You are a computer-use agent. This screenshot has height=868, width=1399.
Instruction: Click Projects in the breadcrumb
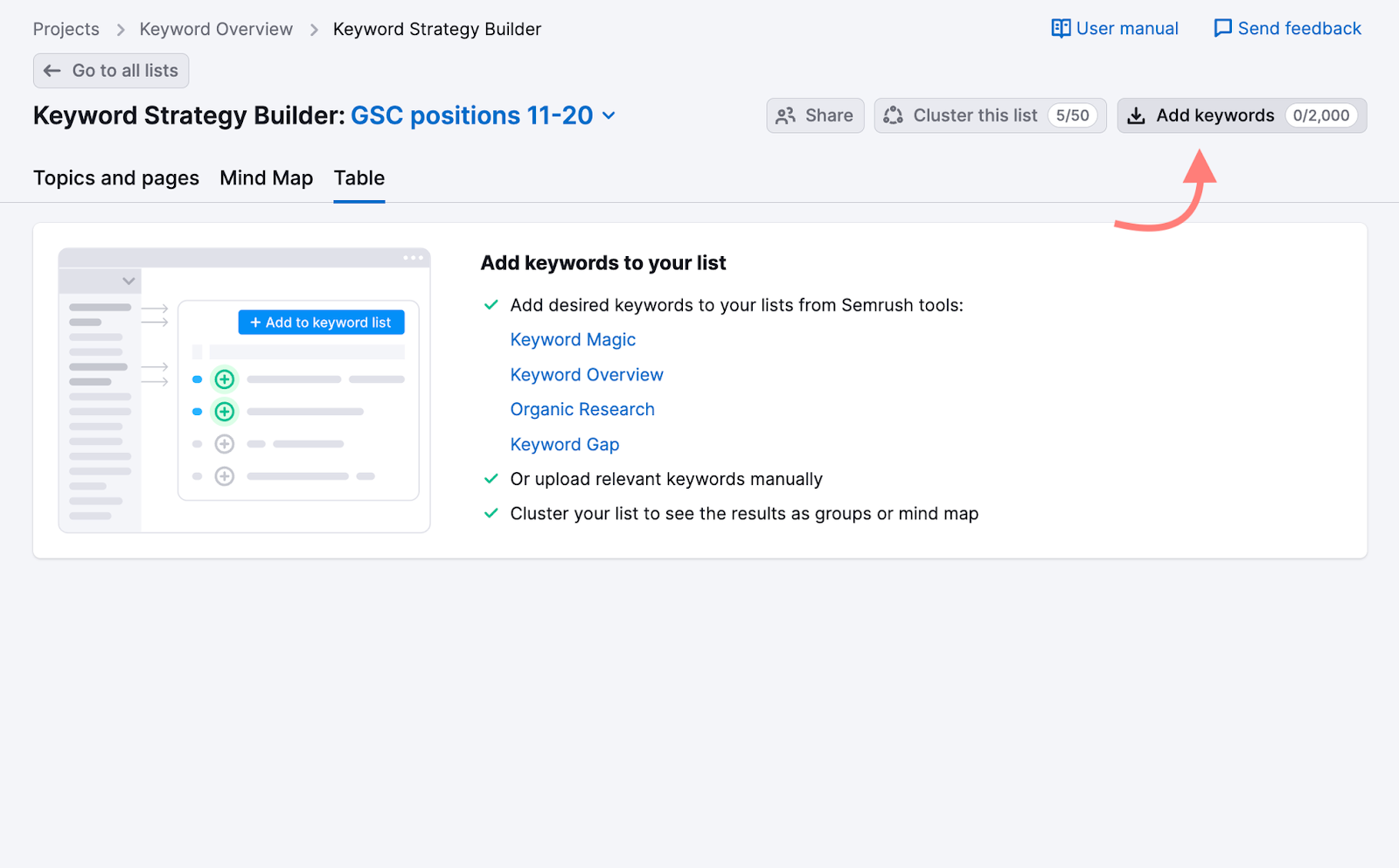(x=66, y=30)
